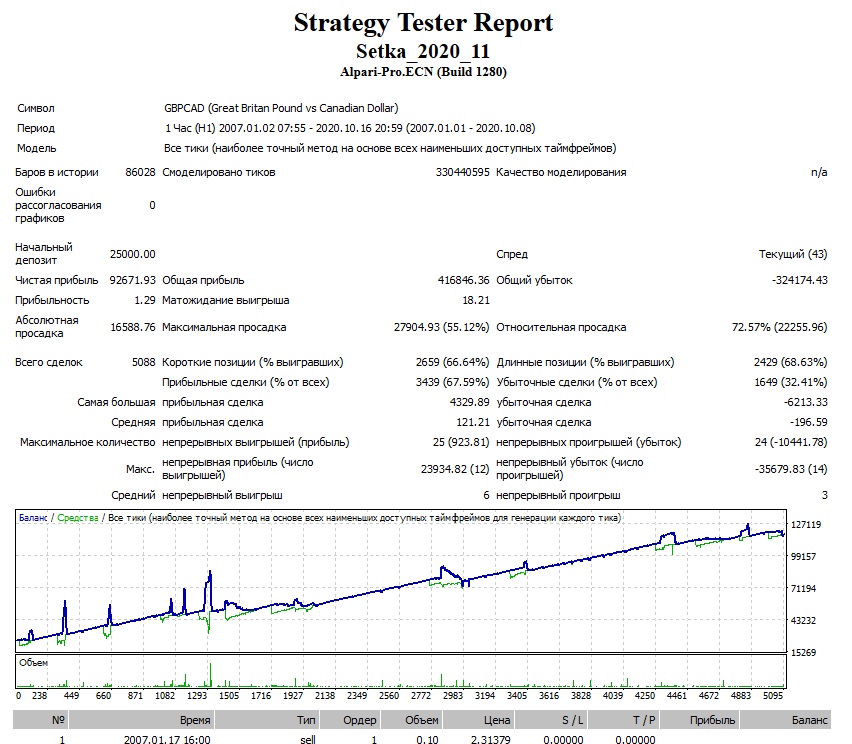Image resolution: width=852 pixels, height=744 pixels.
Task: Click the S / L column header
Action: coord(551,720)
